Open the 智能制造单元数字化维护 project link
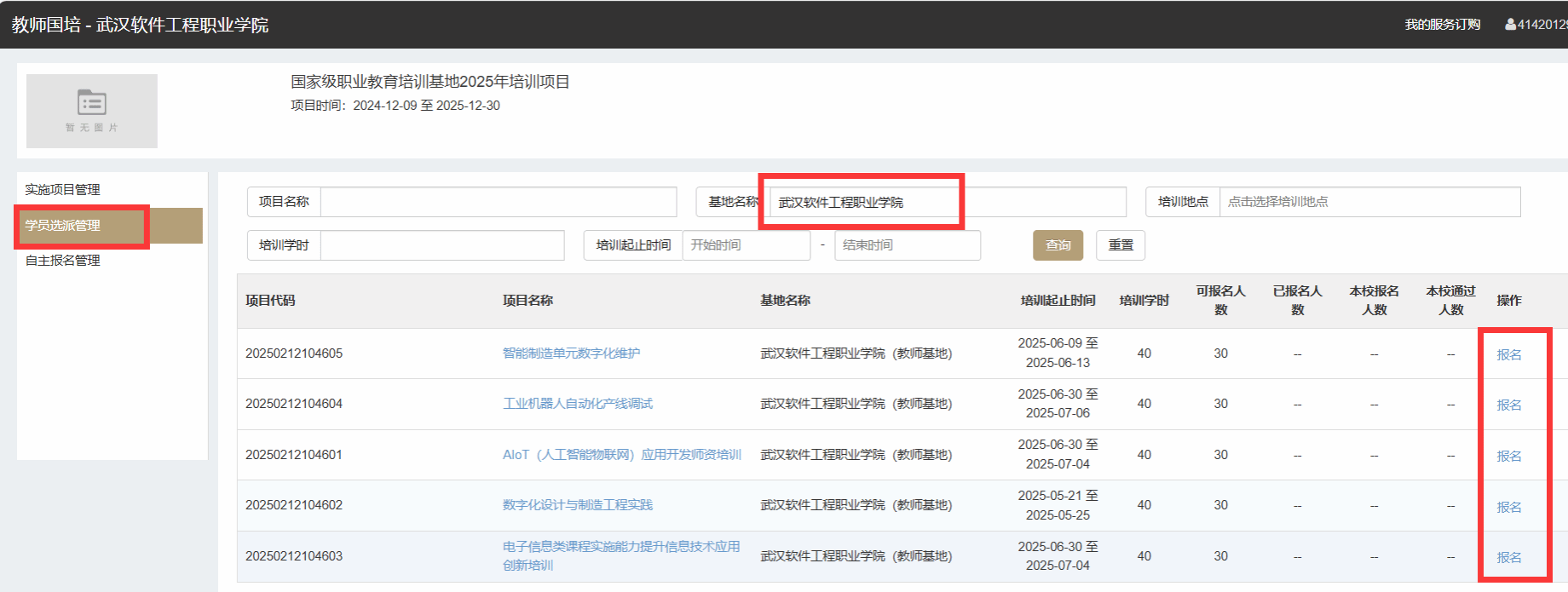This screenshot has width=1568, height=592. [571, 353]
